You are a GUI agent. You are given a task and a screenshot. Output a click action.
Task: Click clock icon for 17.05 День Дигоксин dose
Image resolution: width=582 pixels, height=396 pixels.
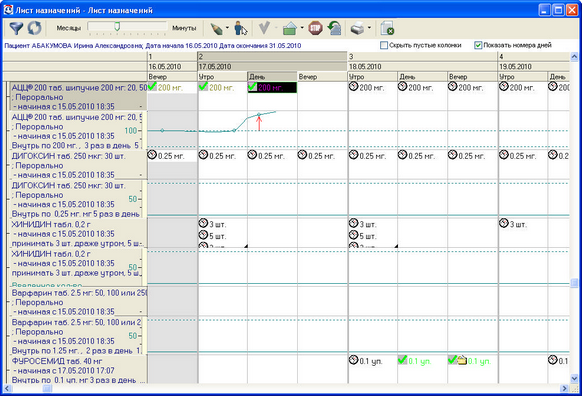click(252, 155)
